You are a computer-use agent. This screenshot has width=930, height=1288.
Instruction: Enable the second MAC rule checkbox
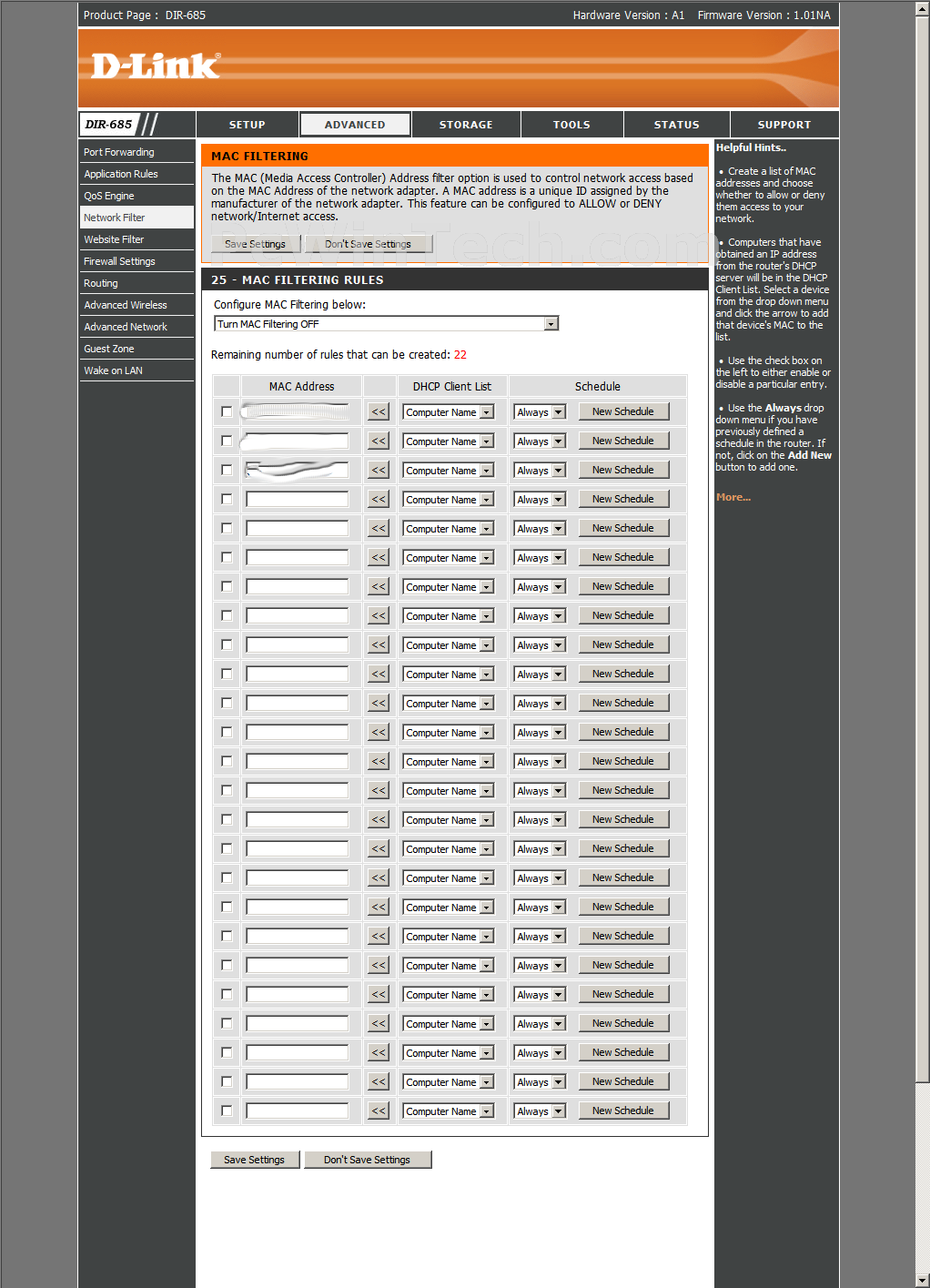pyautogui.click(x=227, y=441)
